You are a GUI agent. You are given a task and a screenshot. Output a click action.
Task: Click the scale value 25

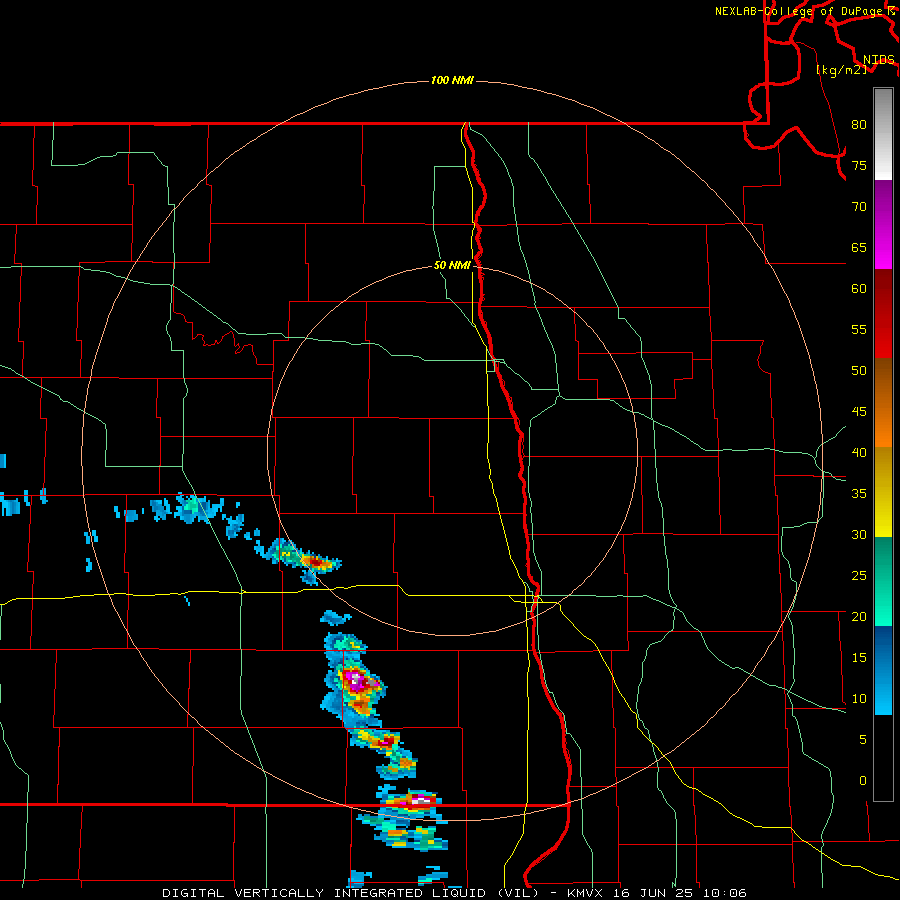[x=859, y=575]
